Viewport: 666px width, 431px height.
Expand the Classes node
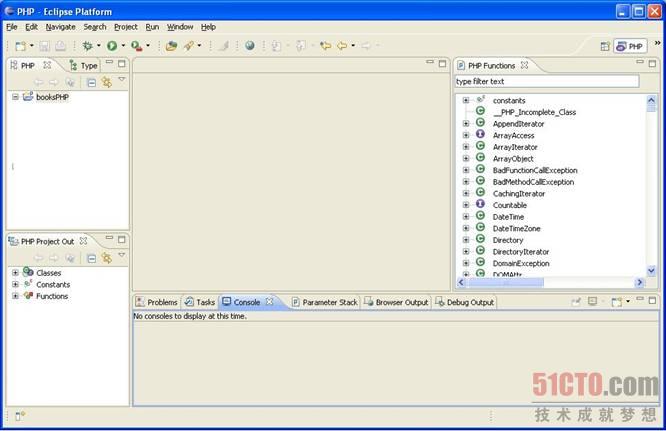point(15,273)
